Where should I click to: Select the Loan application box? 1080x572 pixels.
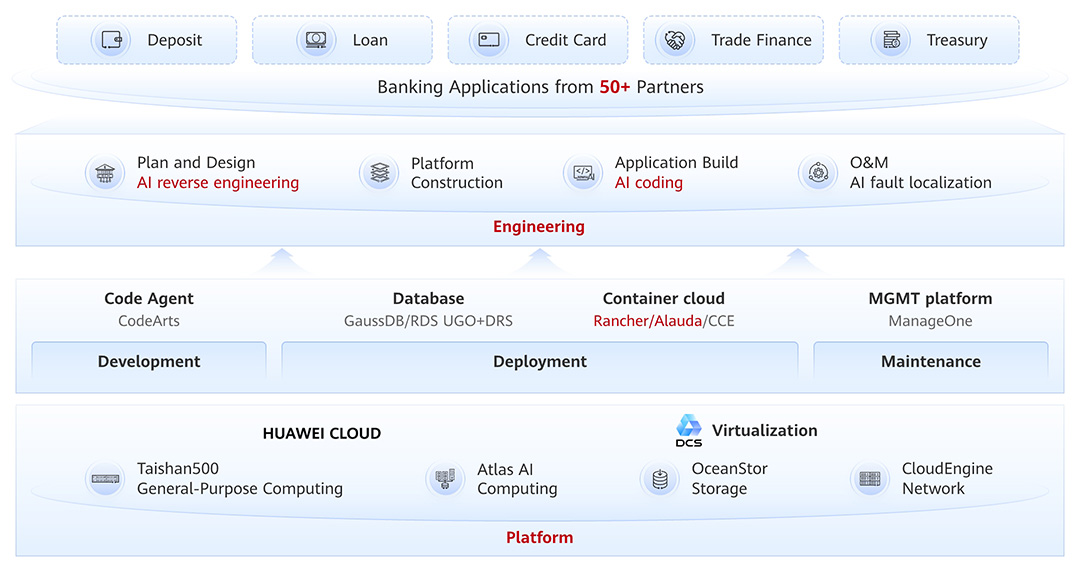coord(342,40)
